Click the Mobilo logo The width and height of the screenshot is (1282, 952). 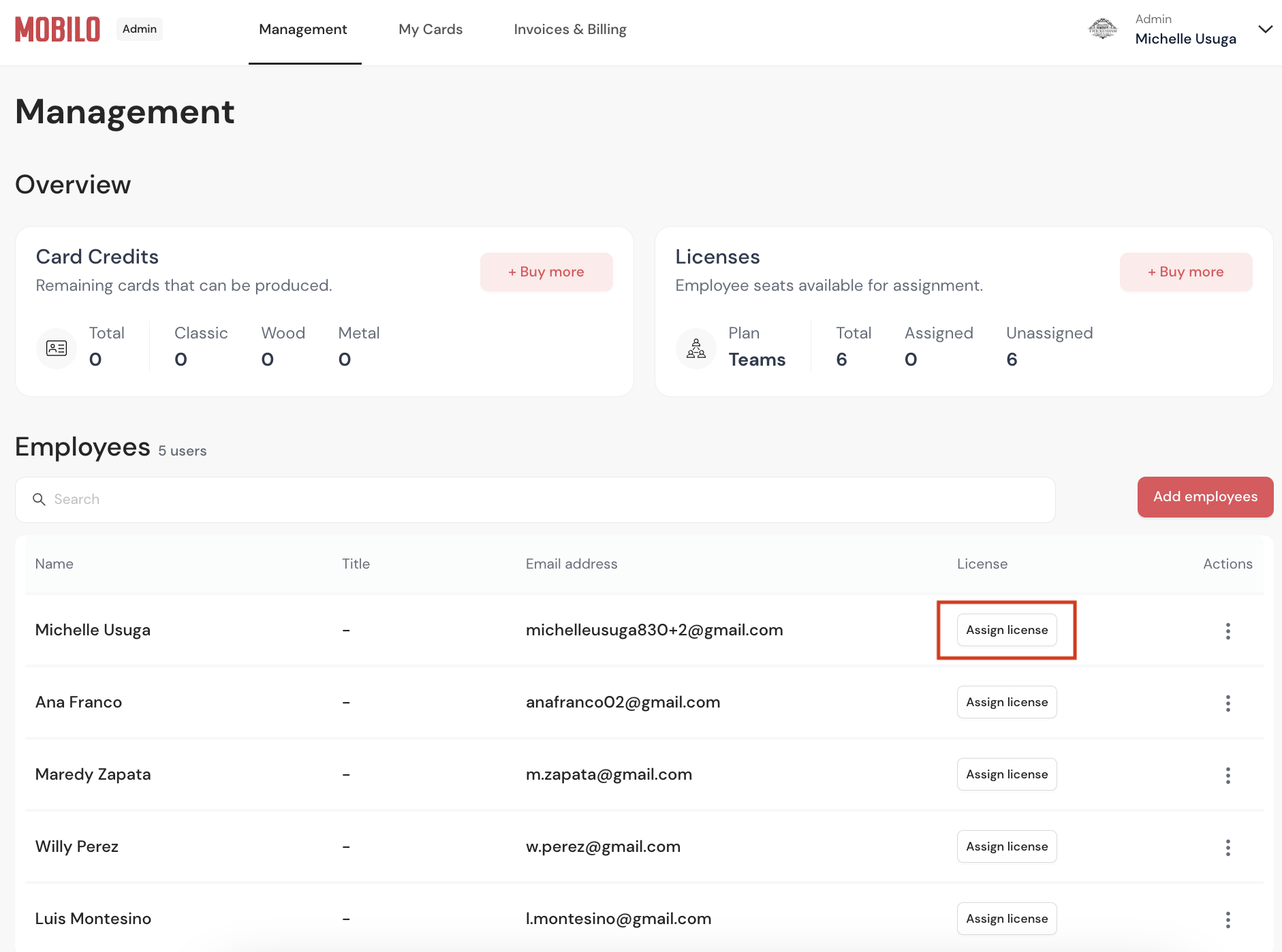58,29
